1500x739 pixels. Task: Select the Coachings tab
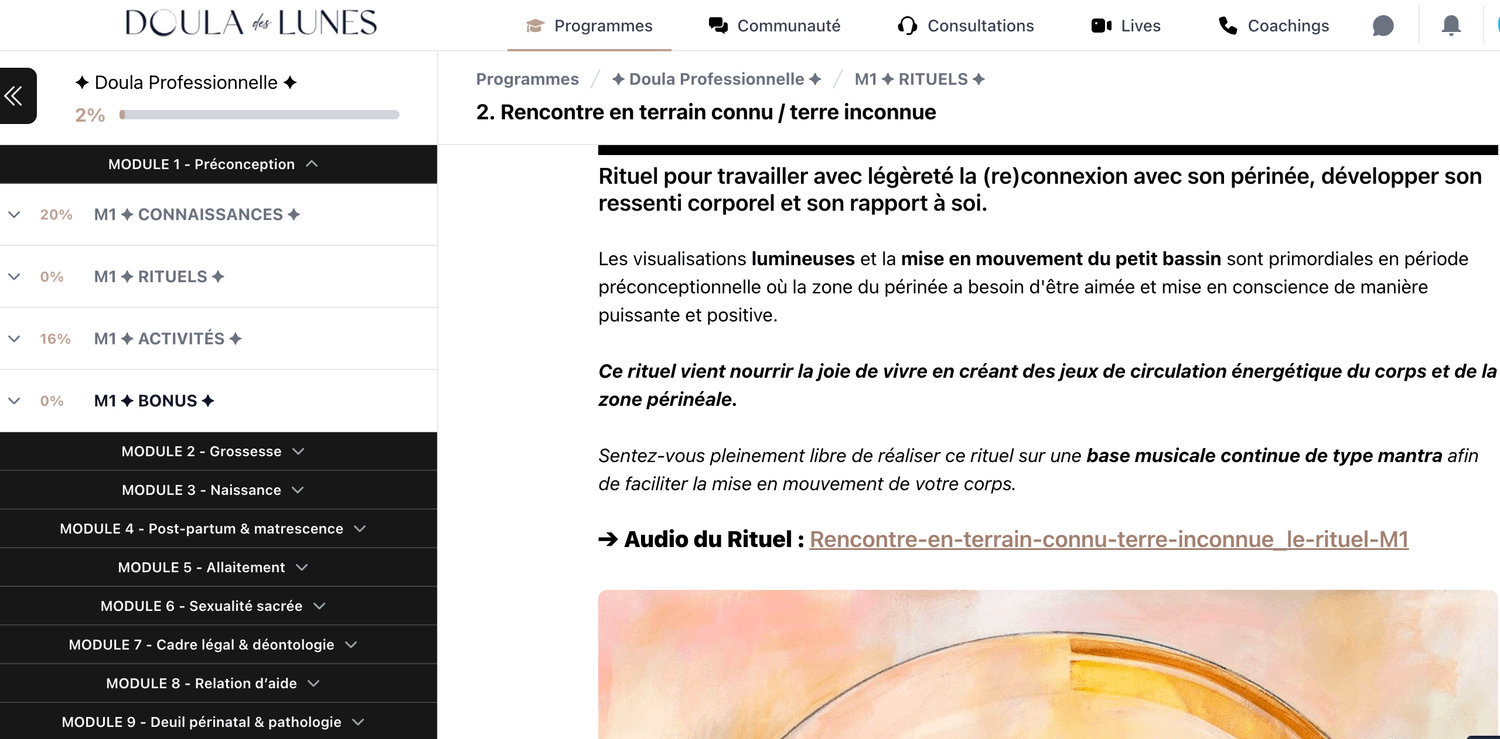pos(1274,26)
